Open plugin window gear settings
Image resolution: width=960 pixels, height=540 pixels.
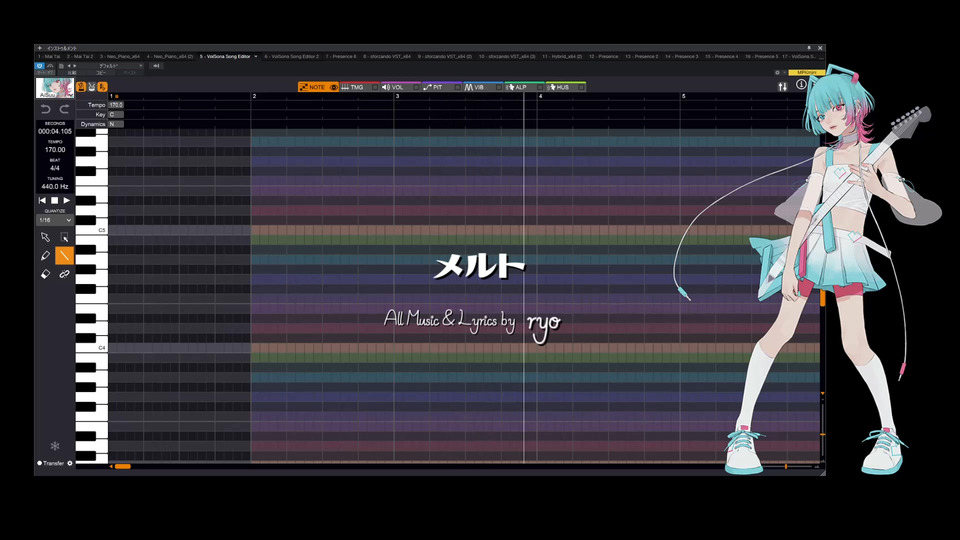pyautogui.click(x=778, y=72)
